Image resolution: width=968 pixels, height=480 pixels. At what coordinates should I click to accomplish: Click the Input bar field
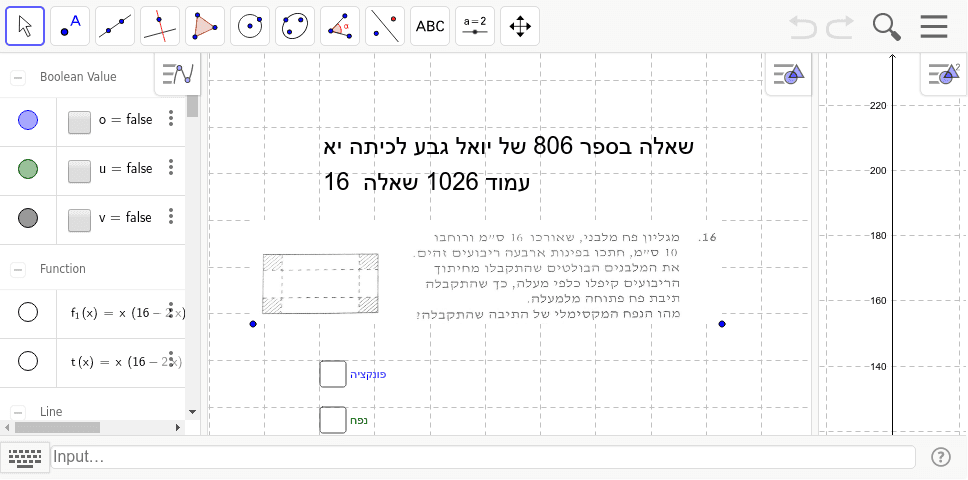483,457
